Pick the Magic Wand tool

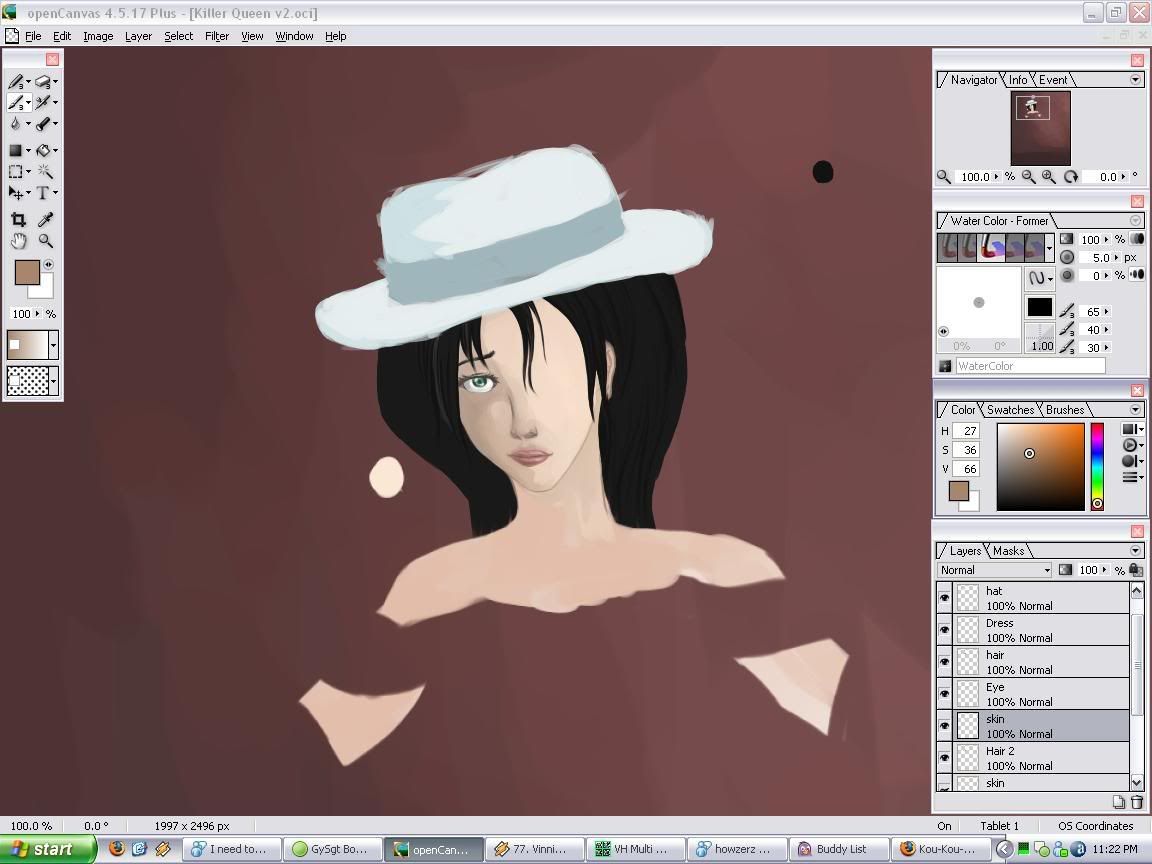tap(44, 172)
